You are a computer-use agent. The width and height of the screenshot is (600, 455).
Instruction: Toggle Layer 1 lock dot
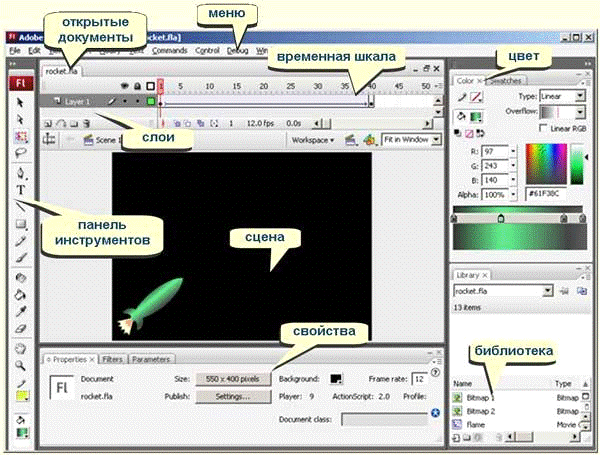tap(137, 101)
